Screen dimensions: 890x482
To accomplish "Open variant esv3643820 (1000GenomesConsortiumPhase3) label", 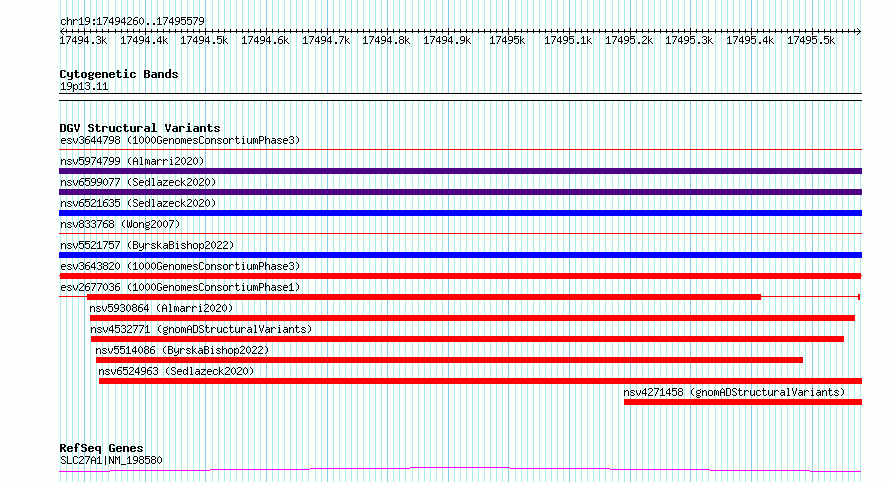I will tap(180, 266).
